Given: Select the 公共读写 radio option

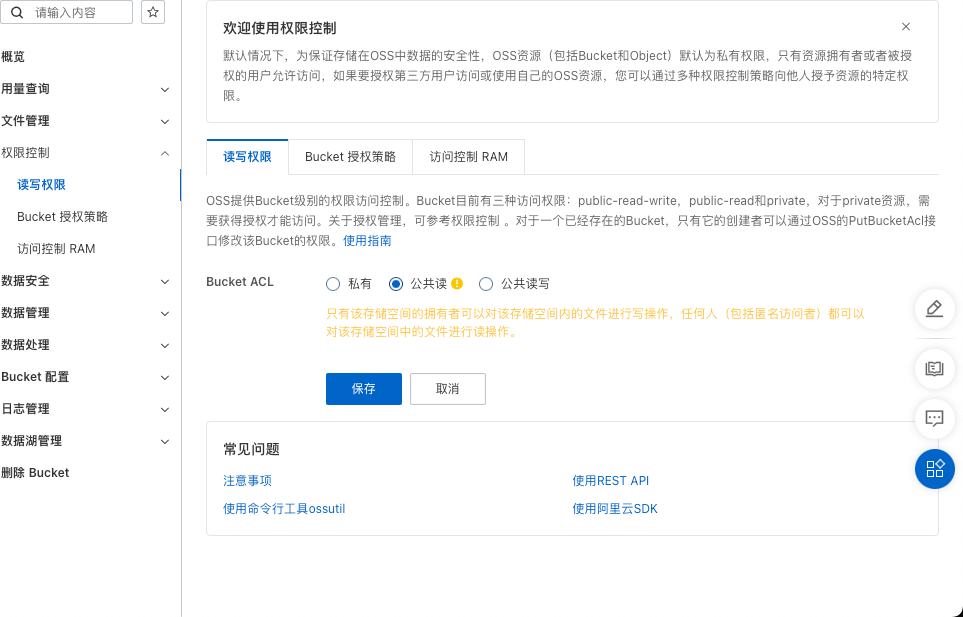Looking at the screenshot, I should tap(486, 284).
